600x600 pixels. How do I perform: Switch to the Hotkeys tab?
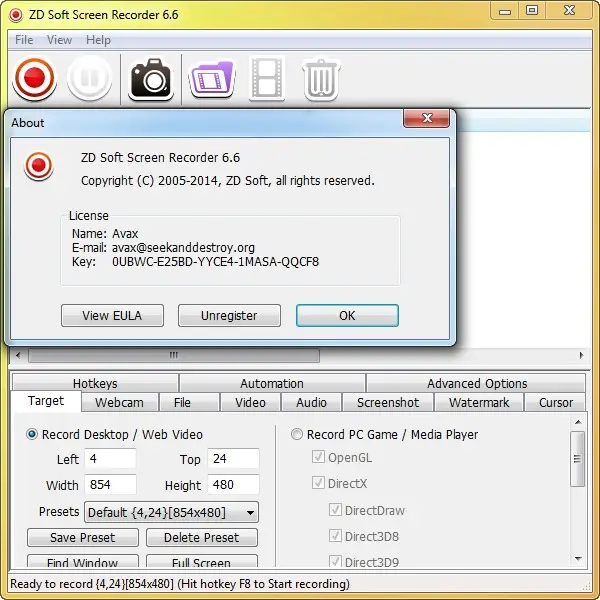pyautogui.click(x=95, y=383)
